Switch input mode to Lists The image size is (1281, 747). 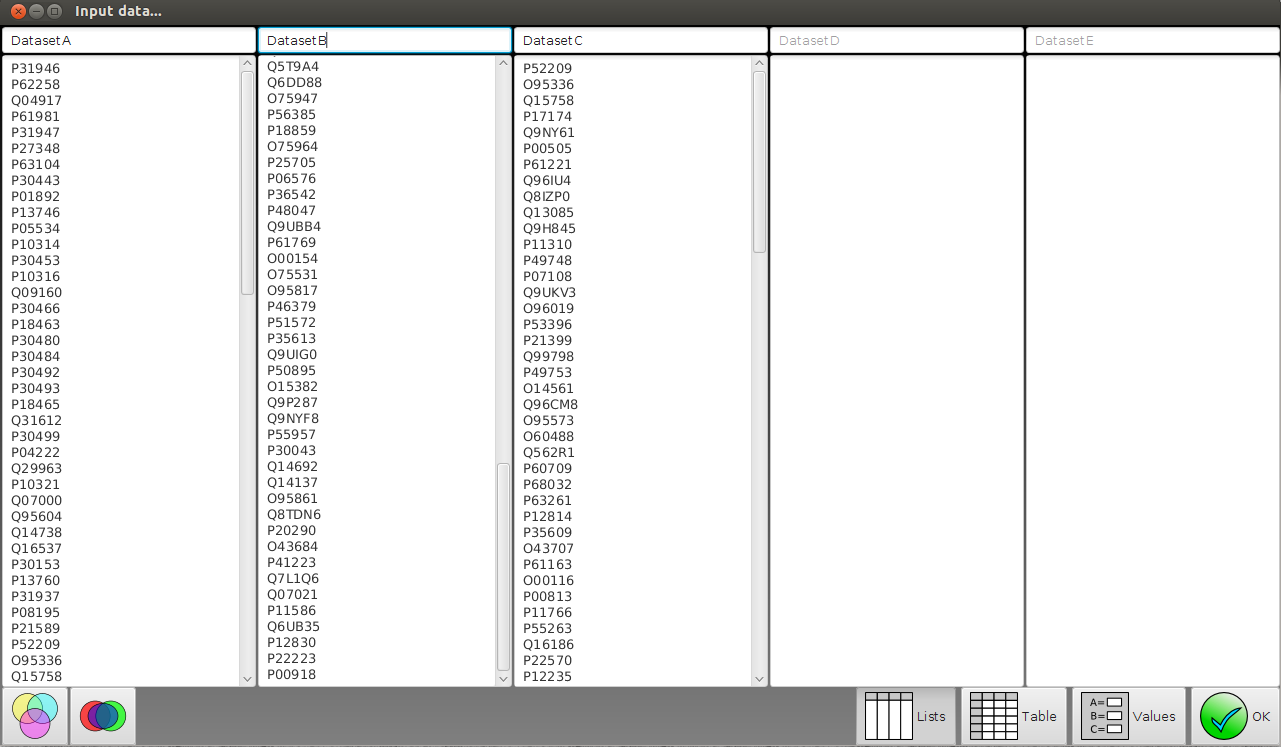click(905, 716)
